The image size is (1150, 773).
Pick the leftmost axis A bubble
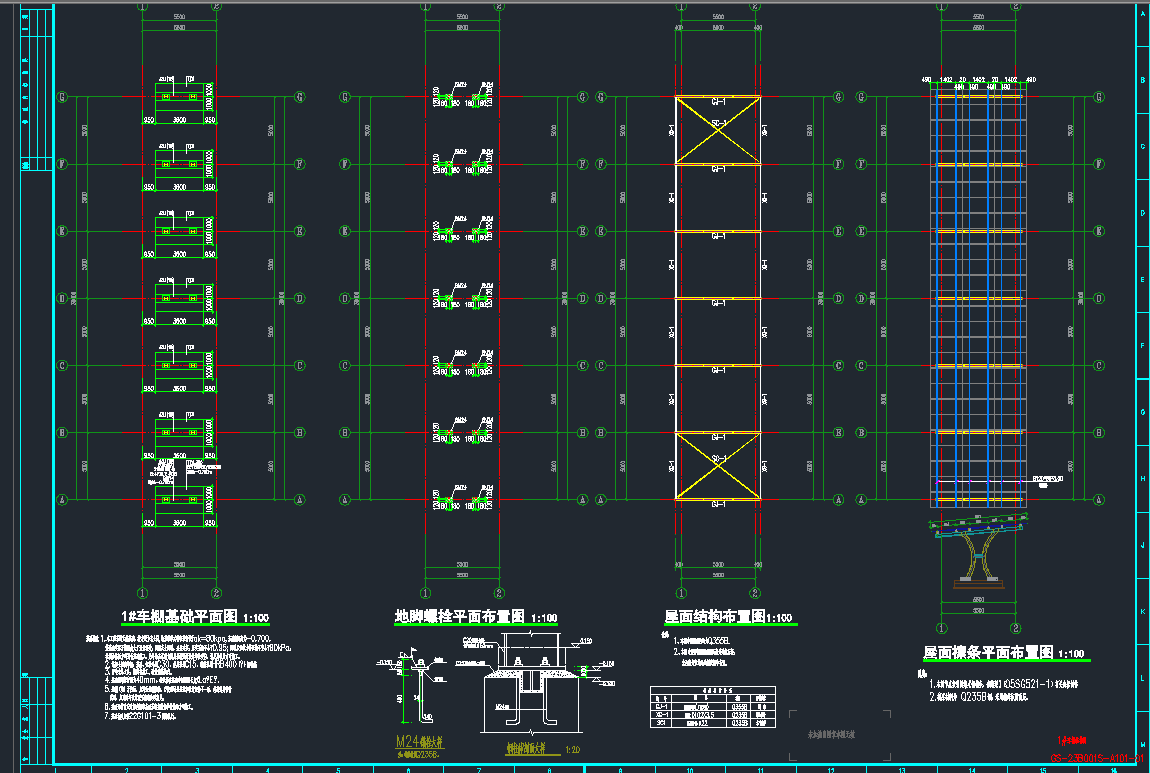pyautogui.click(x=63, y=499)
